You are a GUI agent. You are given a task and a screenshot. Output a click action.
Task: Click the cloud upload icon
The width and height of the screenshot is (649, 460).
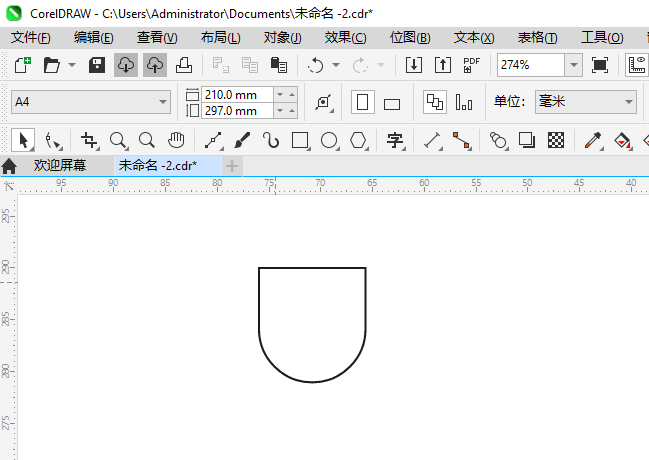tap(155, 65)
